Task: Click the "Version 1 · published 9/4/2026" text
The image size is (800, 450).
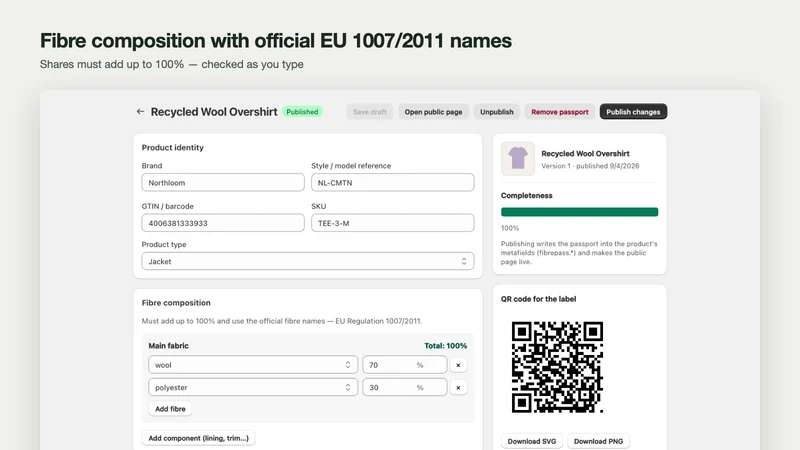Action: click(x=590, y=166)
